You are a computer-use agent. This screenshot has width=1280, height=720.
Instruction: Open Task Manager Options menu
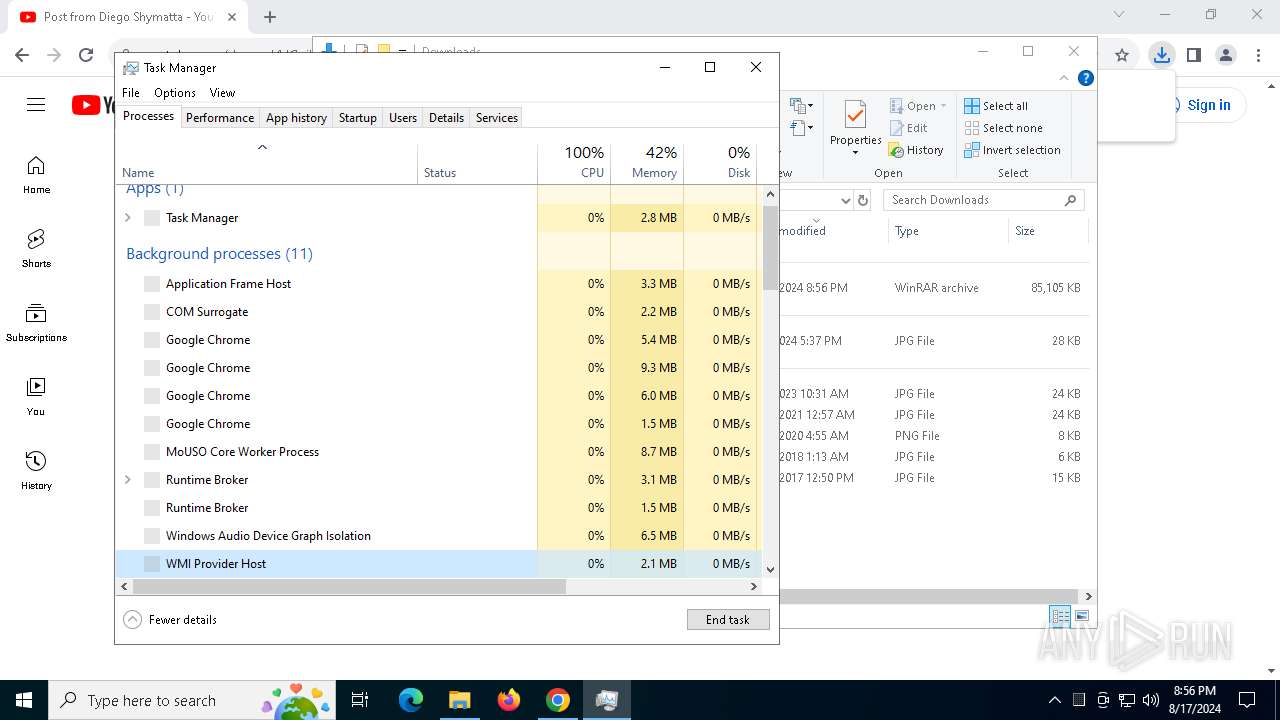(175, 93)
